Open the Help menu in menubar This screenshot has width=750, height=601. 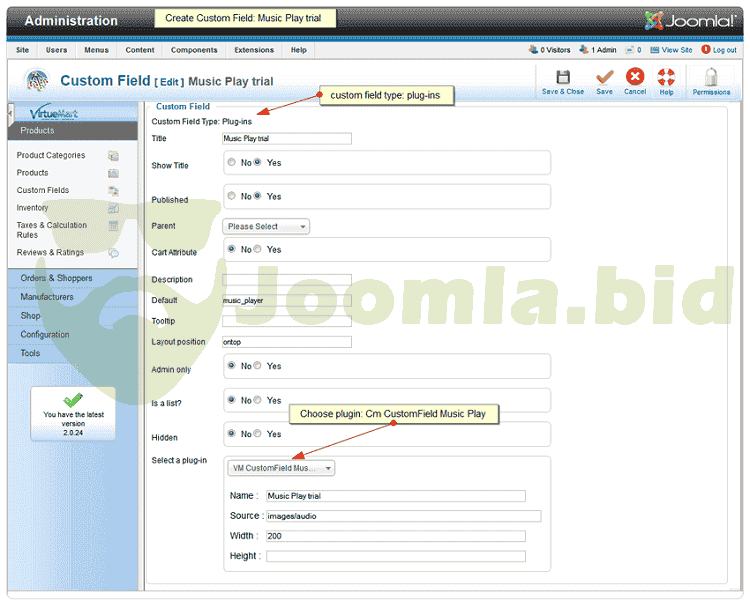[298, 50]
